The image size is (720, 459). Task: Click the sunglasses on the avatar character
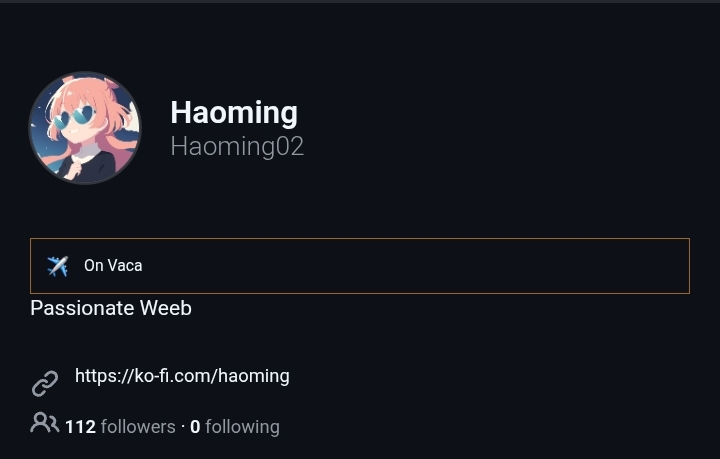tap(74, 117)
